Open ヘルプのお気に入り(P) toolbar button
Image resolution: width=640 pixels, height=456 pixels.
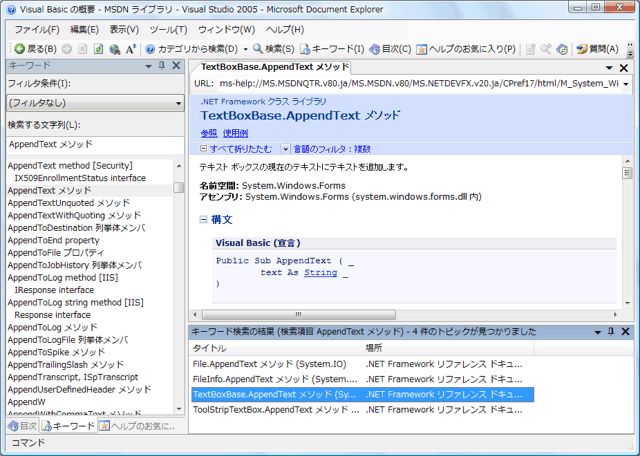[466, 49]
